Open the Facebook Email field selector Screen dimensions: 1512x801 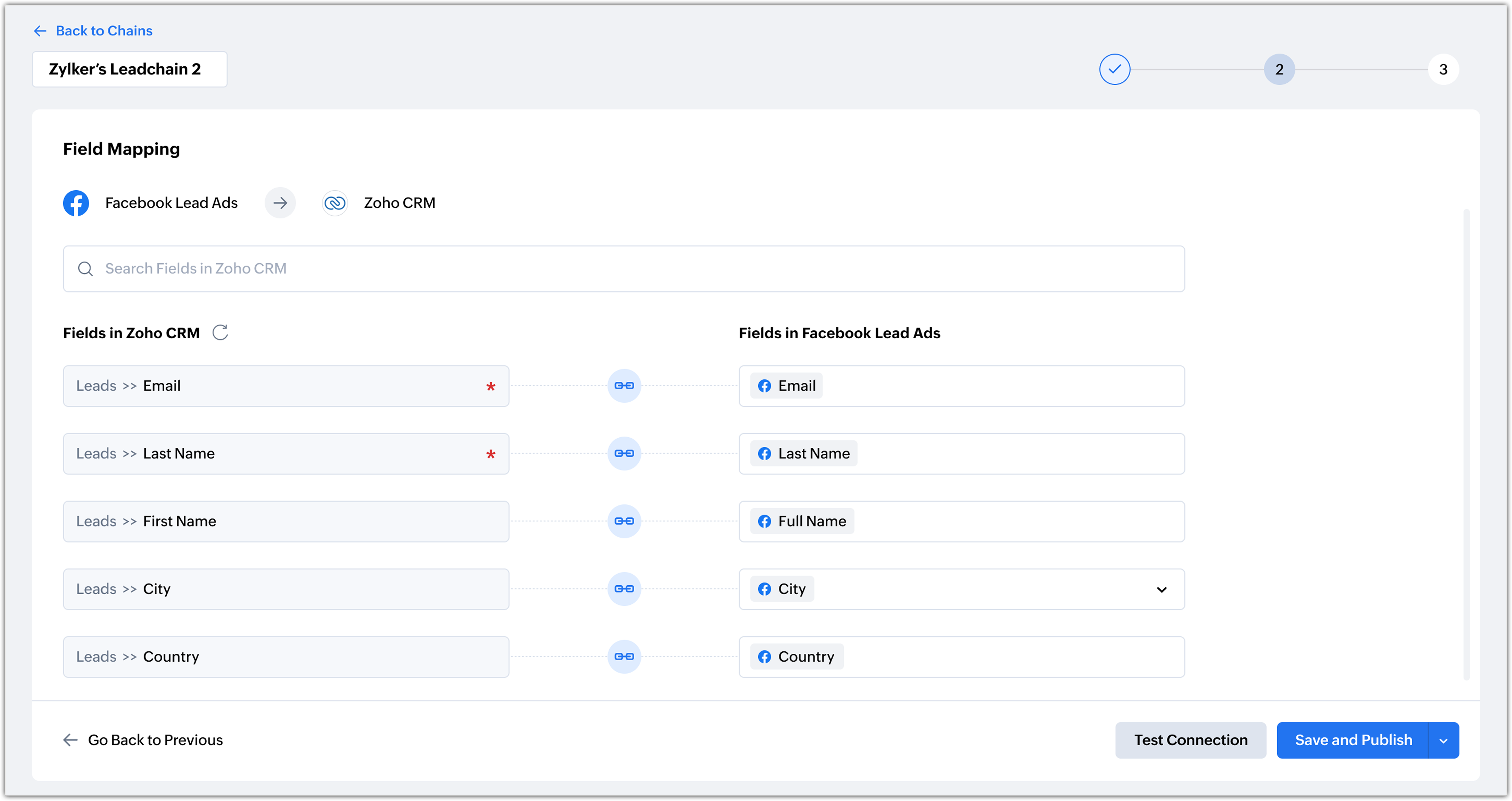point(961,386)
